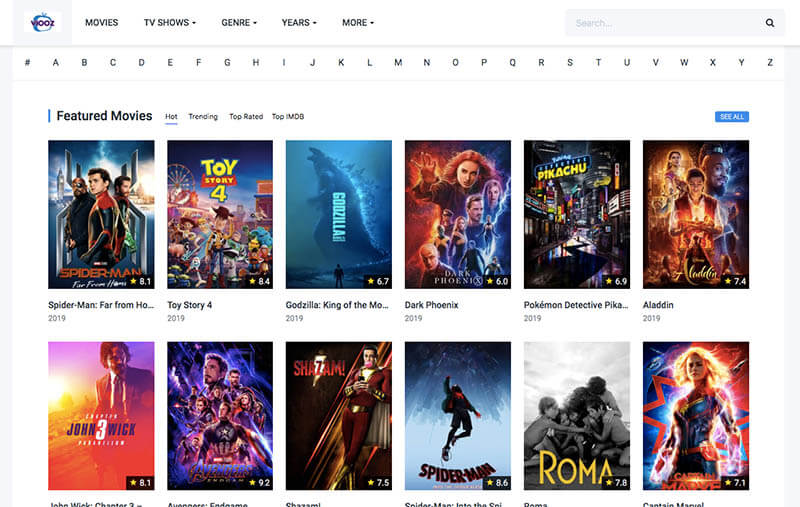Expand the TV Shows dropdown

[169, 22]
